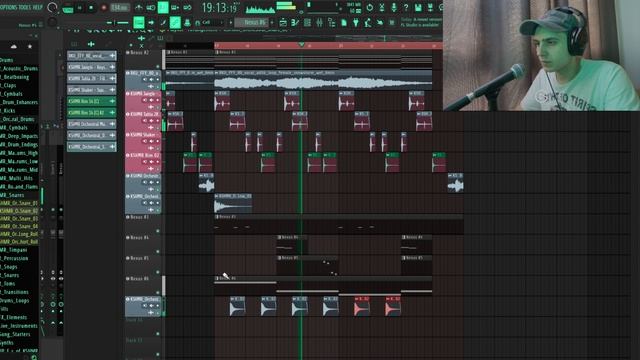Open the OPTIONS menu

(9, 7)
